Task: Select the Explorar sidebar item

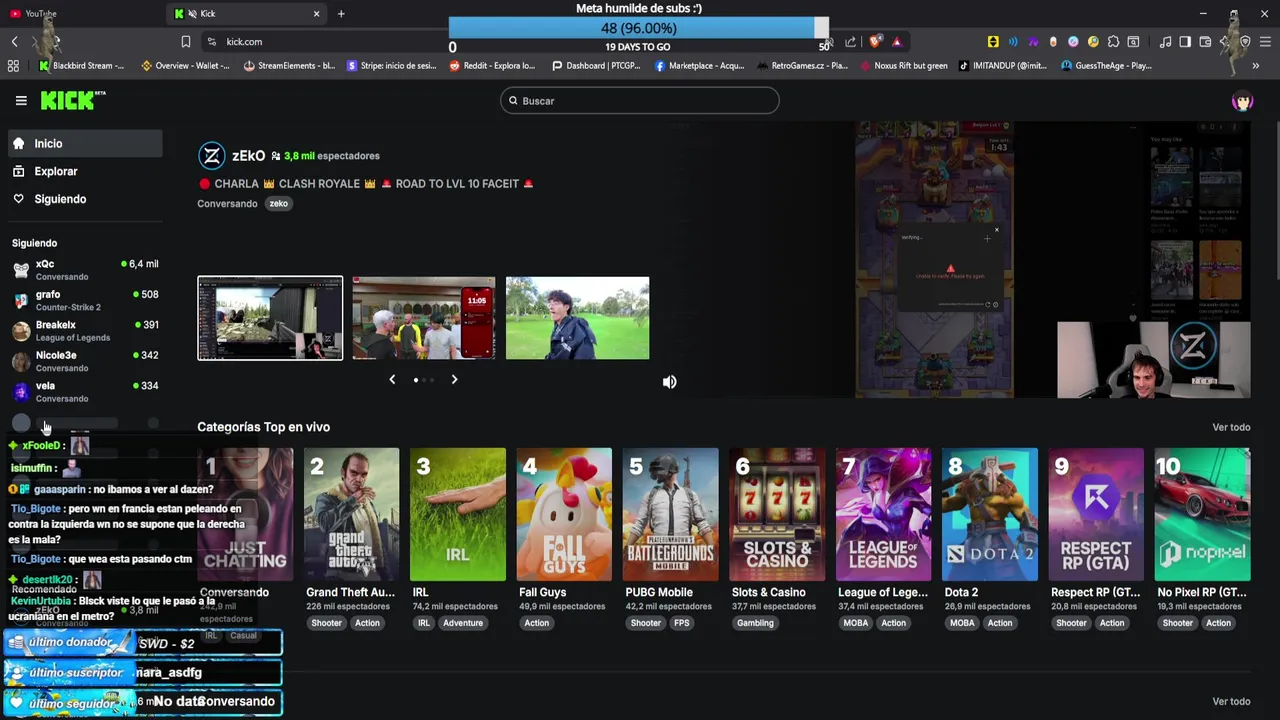Action: pyautogui.click(x=85, y=171)
